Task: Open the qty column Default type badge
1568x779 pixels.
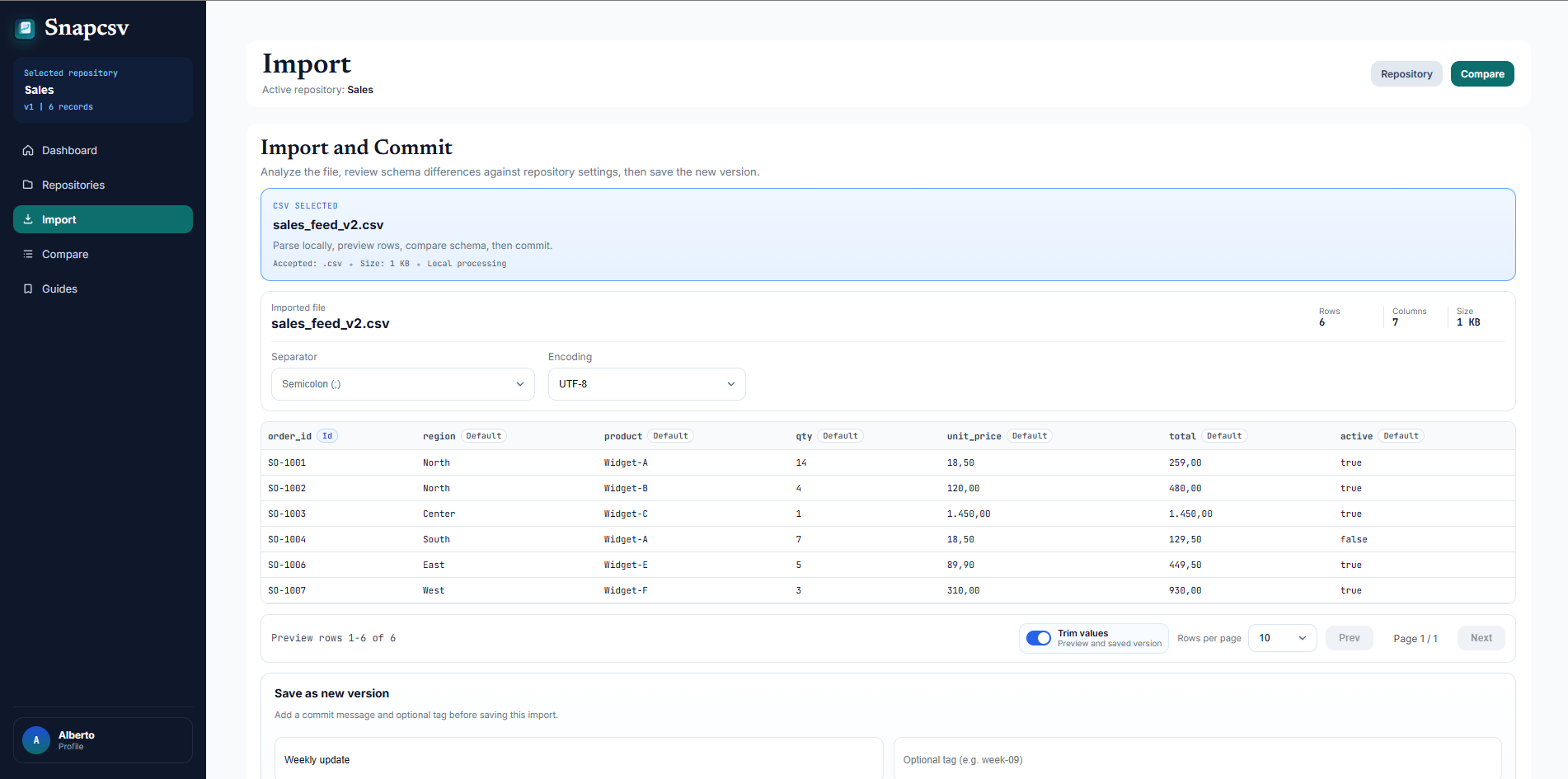Action: coord(840,436)
